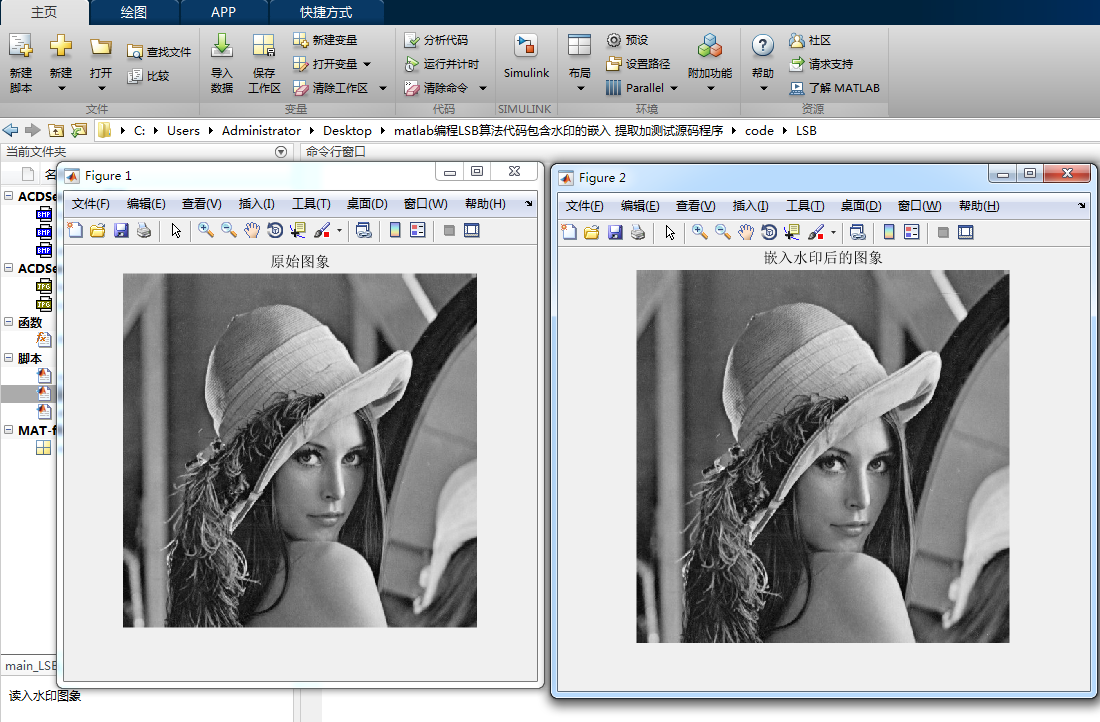1100x722 pixels.
Task: Open the 打开变量 dropdown
Action: [367, 64]
